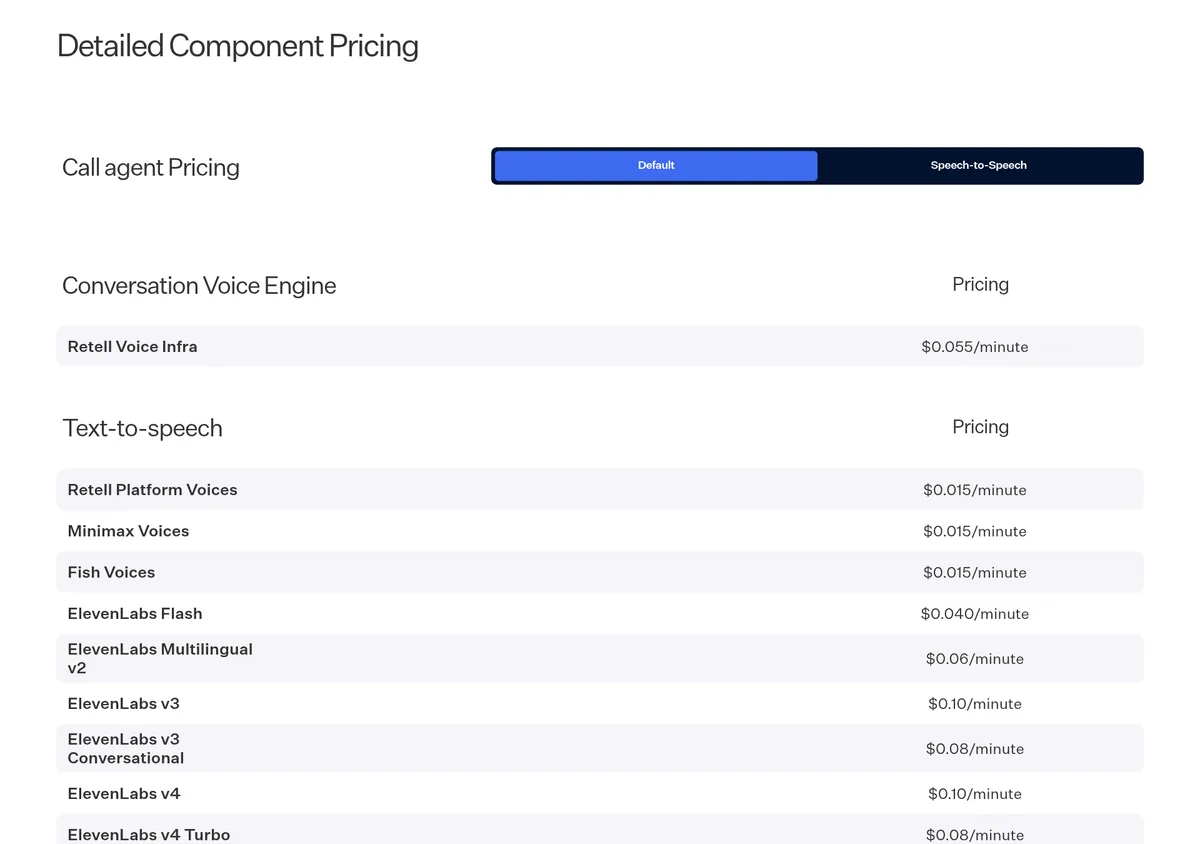Switch to the Speech-to-Speech tab

pyautogui.click(x=979, y=166)
